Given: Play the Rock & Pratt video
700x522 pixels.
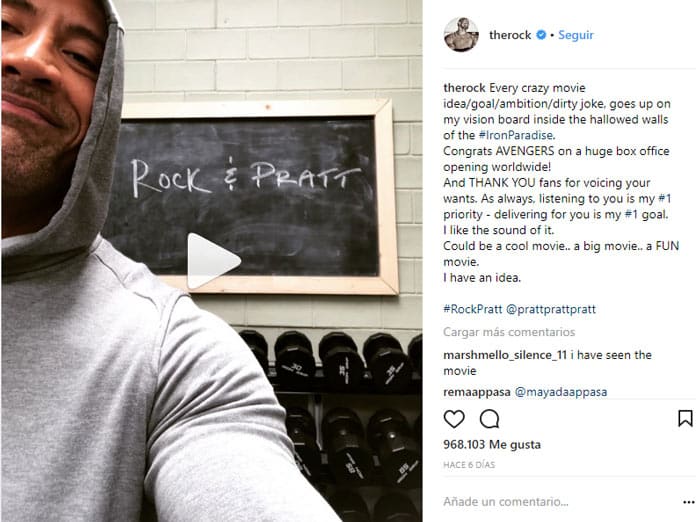Looking at the screenshot, I should [213, 261].
